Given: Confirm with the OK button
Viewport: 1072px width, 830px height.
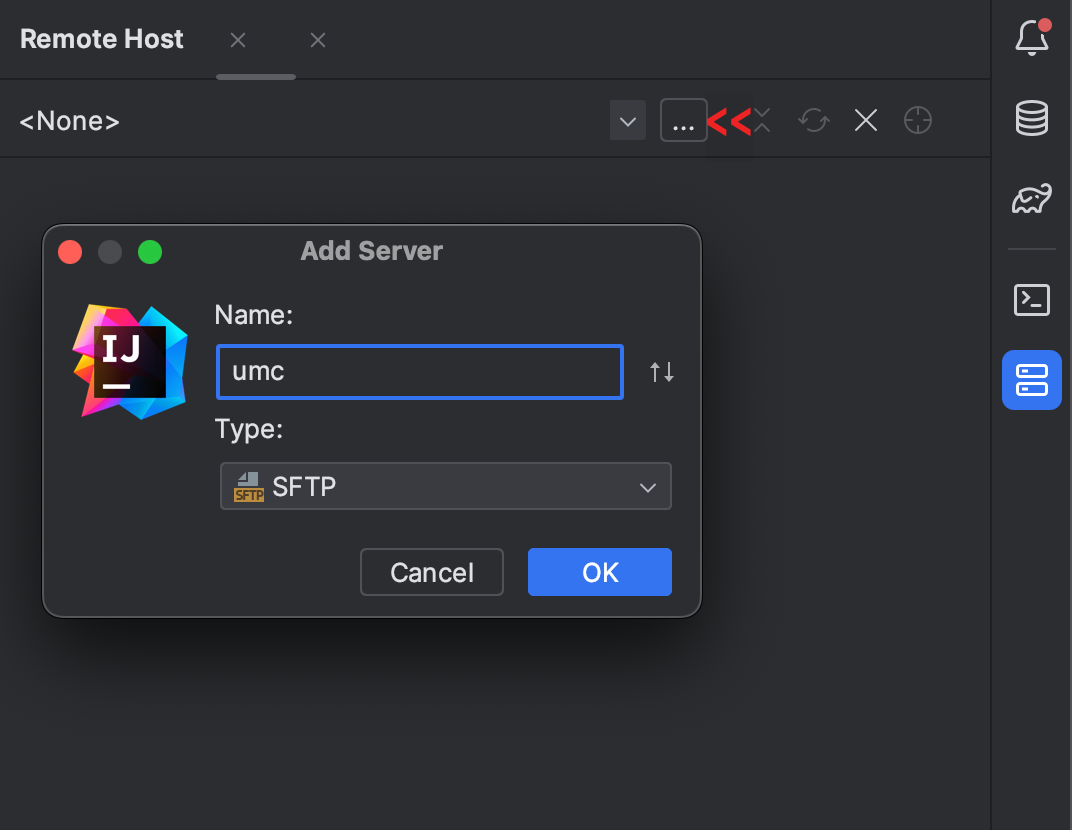Looking at the screenshot, I should click(x=600, y=572).
